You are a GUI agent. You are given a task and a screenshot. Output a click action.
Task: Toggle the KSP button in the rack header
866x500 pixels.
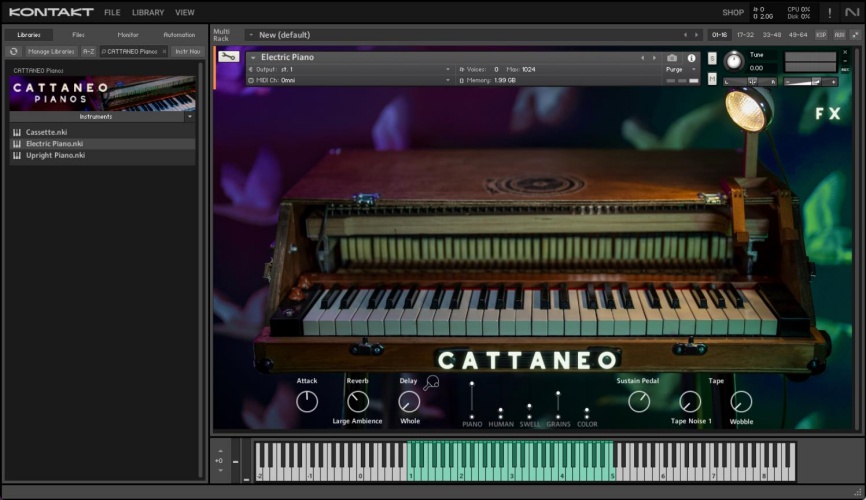[x=821, y=35]
